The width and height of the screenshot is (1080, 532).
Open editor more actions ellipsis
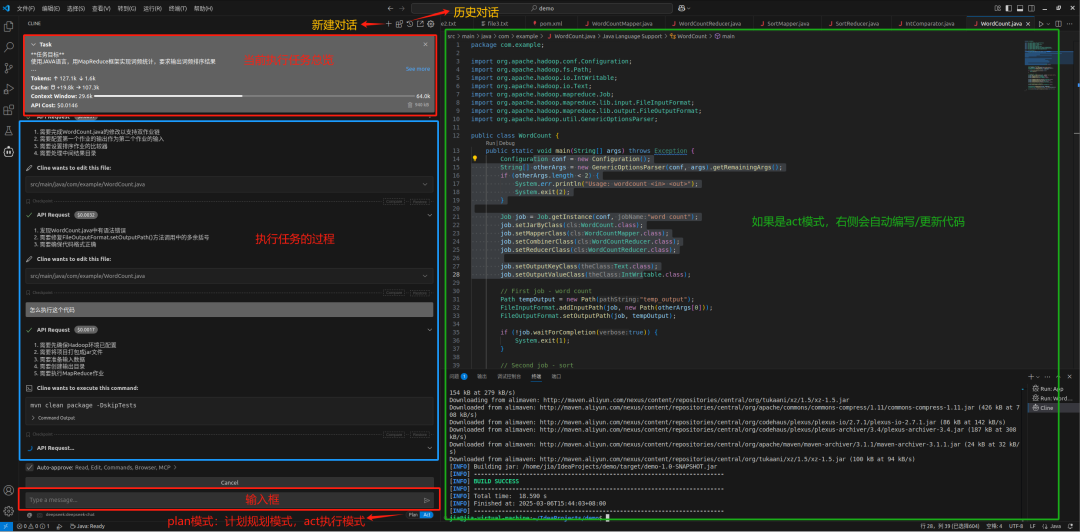tap(1071, 23)
